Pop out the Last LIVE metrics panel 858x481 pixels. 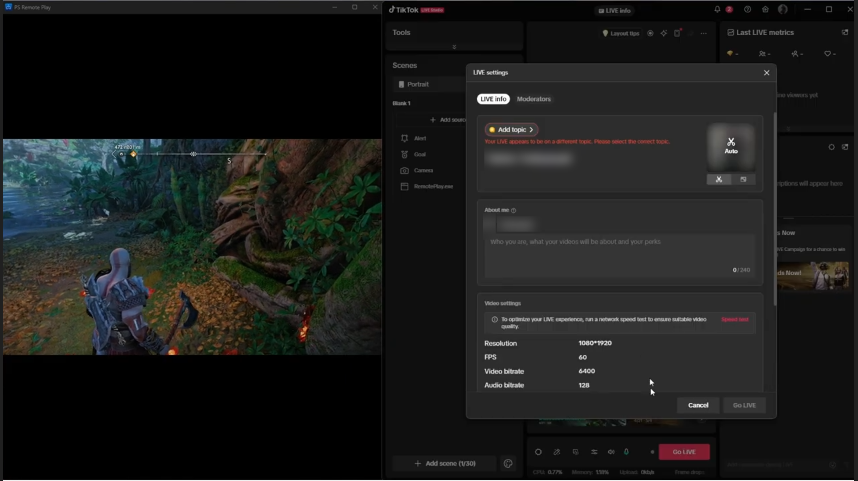(x=845, y=32)
